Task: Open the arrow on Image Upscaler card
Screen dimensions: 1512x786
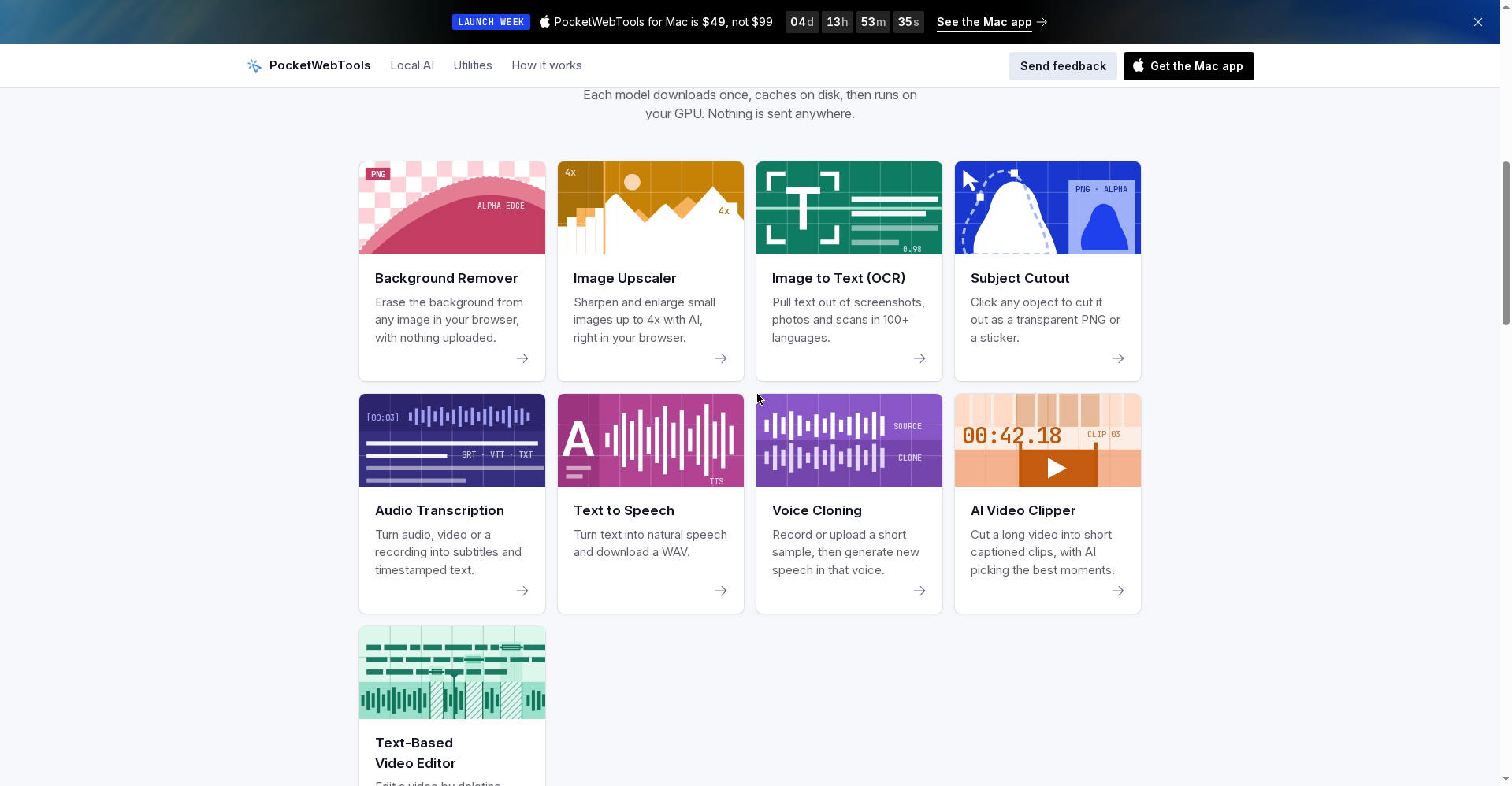Action: (x=721, y=358)
